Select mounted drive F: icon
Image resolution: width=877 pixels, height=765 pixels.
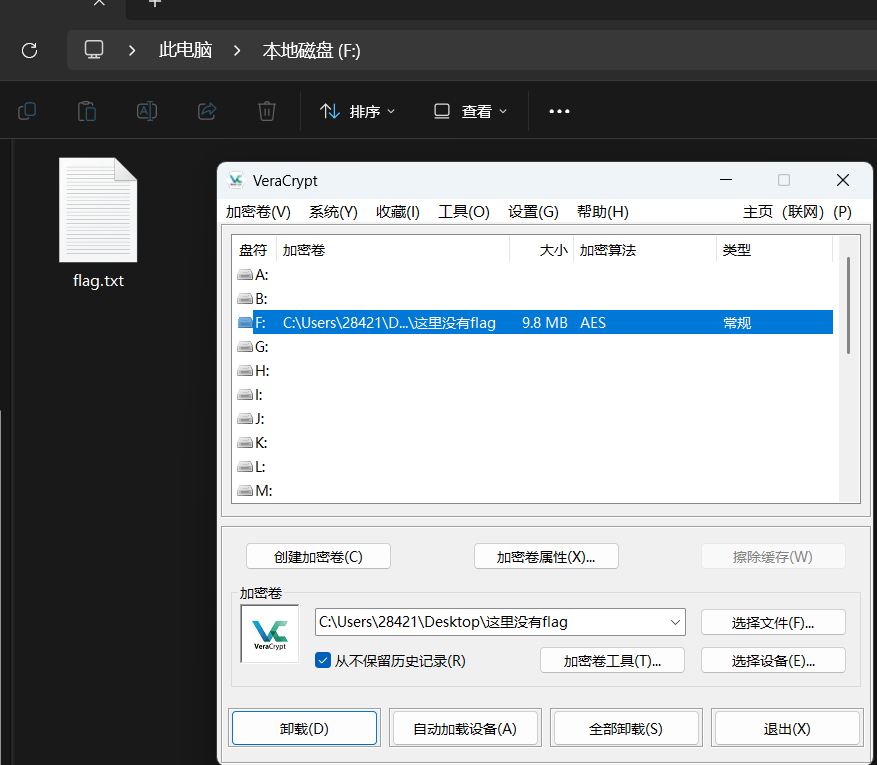[245, 323]
